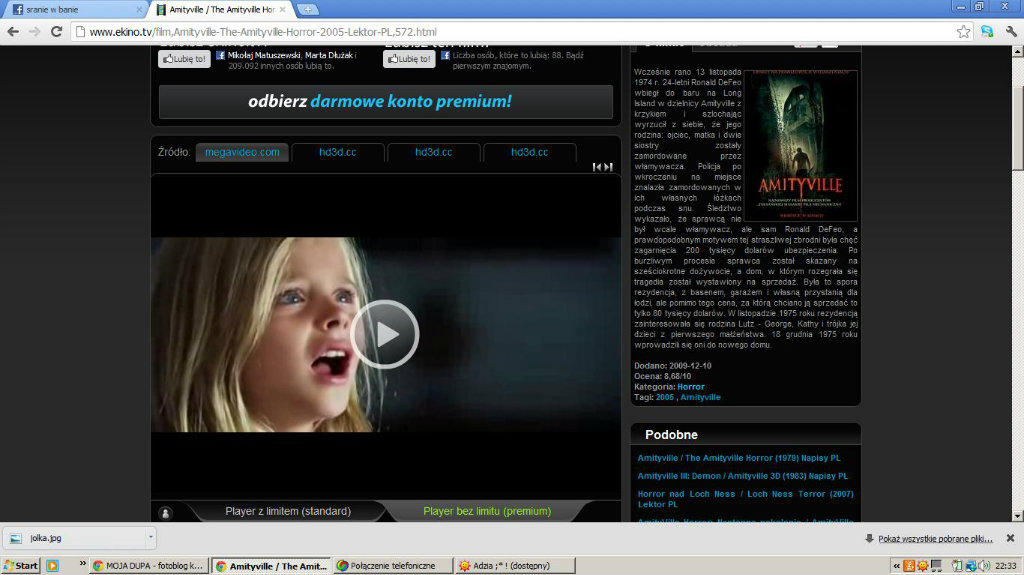Open the Horror category link
Viewport: 1024px width, 575px height.
click(690, 387)
